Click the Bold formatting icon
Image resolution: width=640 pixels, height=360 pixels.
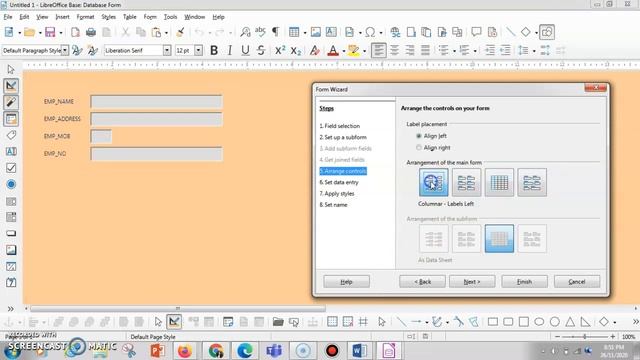pyautogui.click(x=214, y=50)
